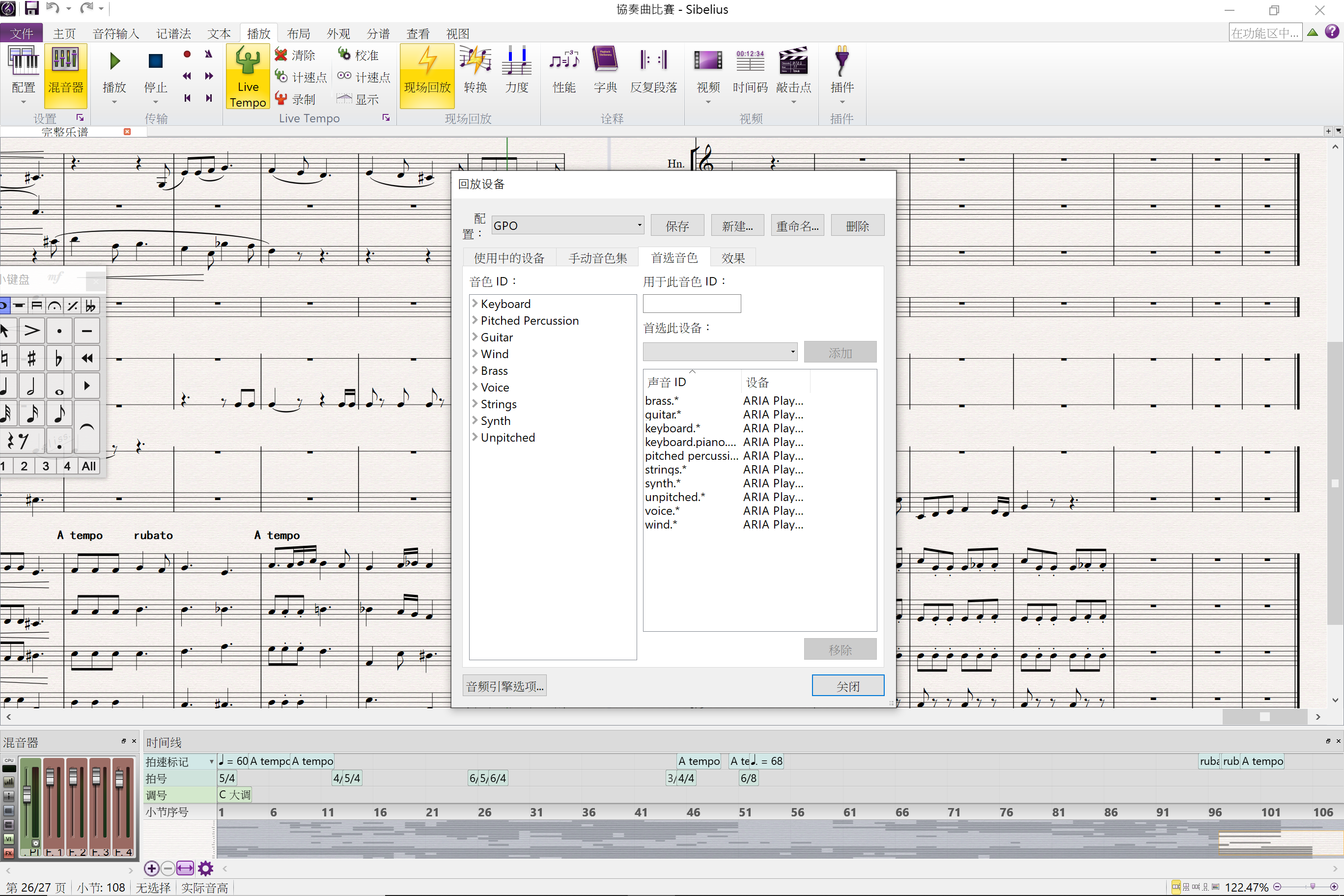Open the Plugins (插件) plug icon
Screen dimensions: 1344x896
click(841, 61)
